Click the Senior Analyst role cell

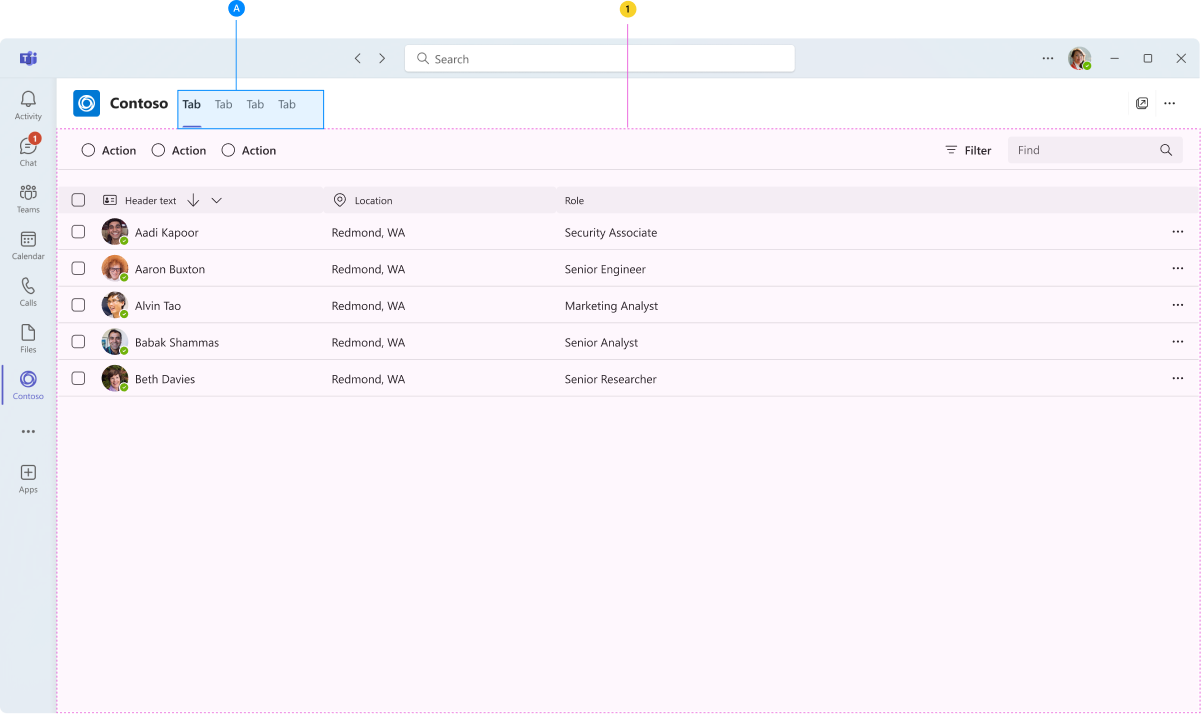point(601,342)
